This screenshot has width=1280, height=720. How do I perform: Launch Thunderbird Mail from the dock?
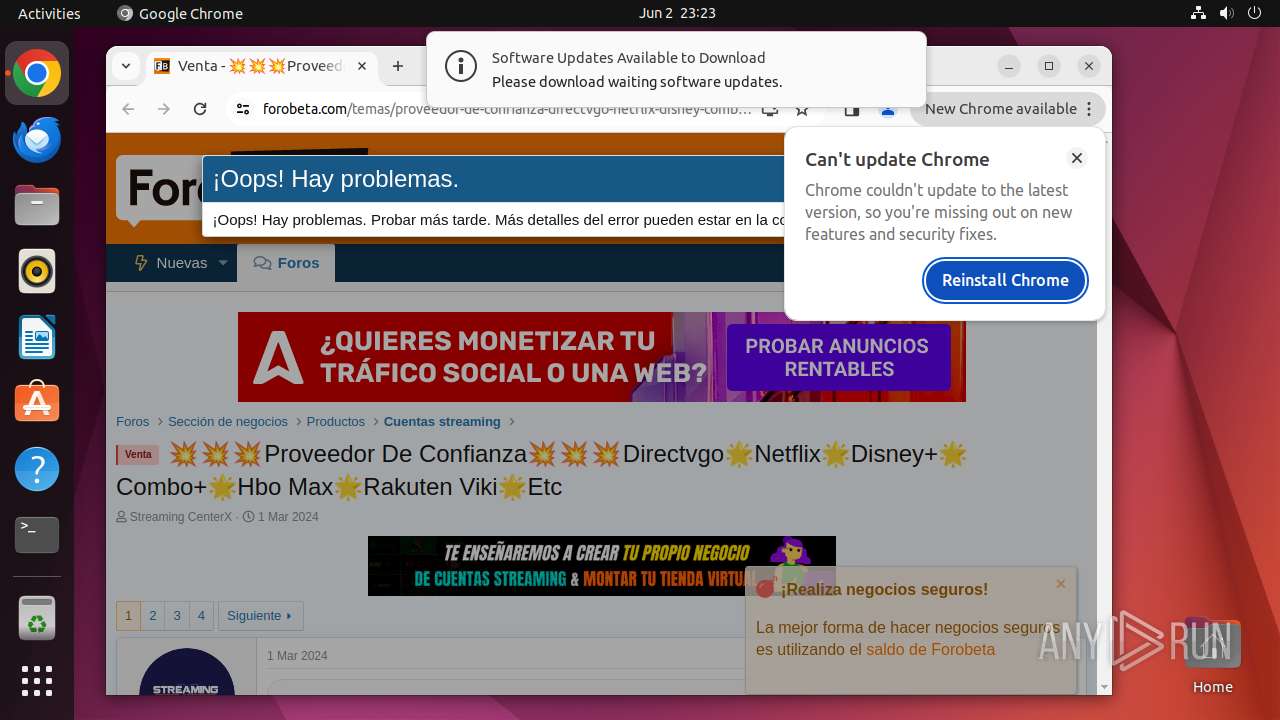(x=37, y=139)
